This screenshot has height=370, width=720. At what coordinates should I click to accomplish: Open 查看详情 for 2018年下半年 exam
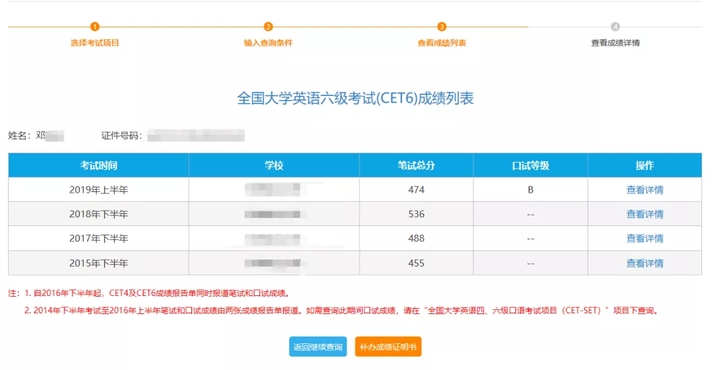[645, 214]
